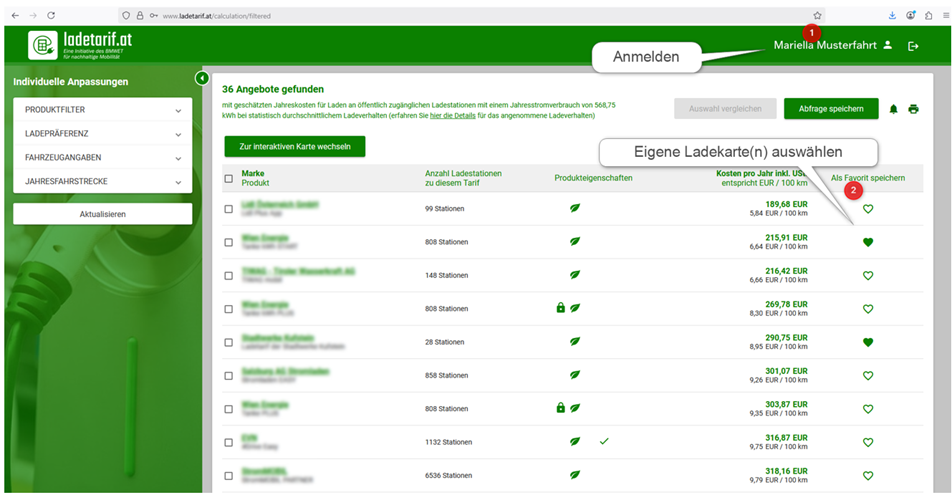Tick the select-all checkbox in table header
The width and height of the screenshot is (952, 495).
229,178
